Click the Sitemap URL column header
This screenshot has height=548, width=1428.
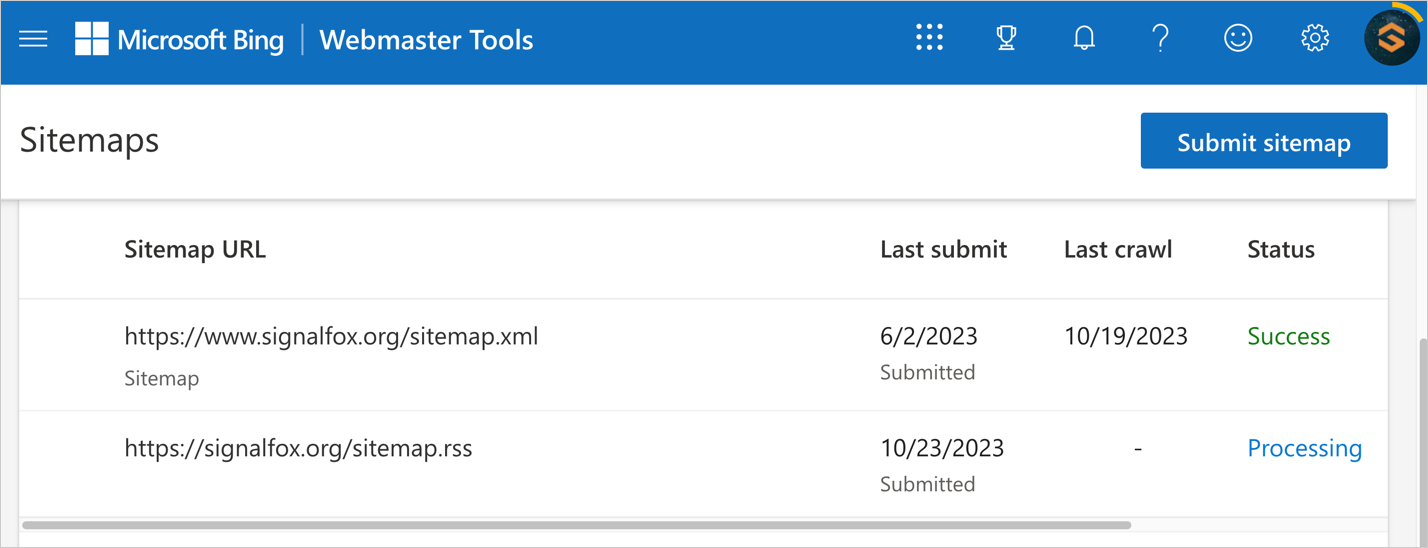(195, 249)
